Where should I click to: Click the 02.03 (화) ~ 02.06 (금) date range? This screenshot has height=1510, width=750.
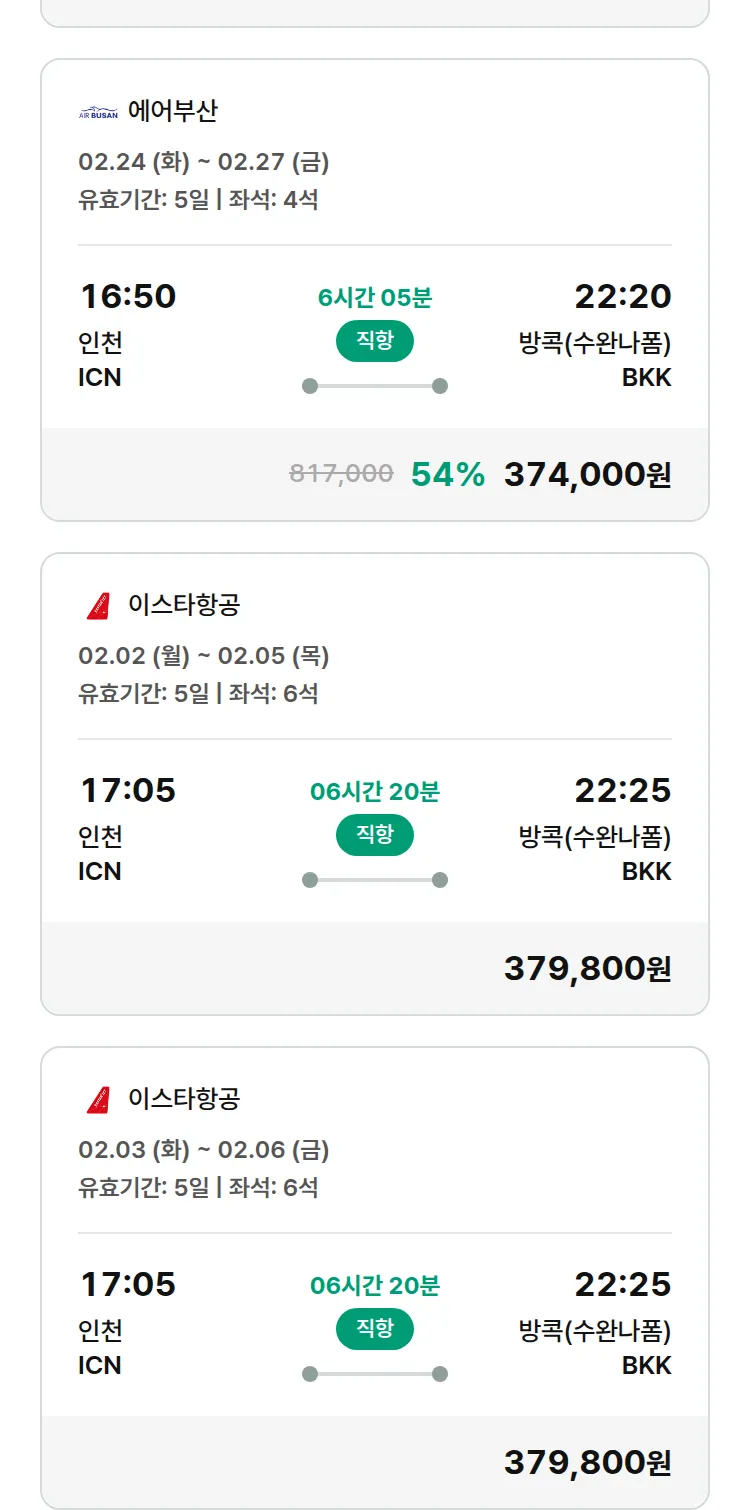click(x=204, y=1150)
